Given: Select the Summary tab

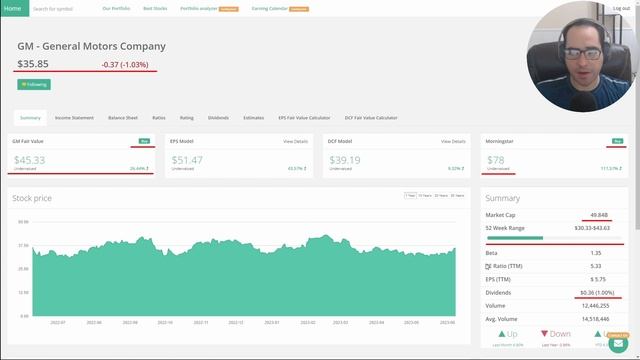Looking at the screenshot, I should click(x=30, y=118).
